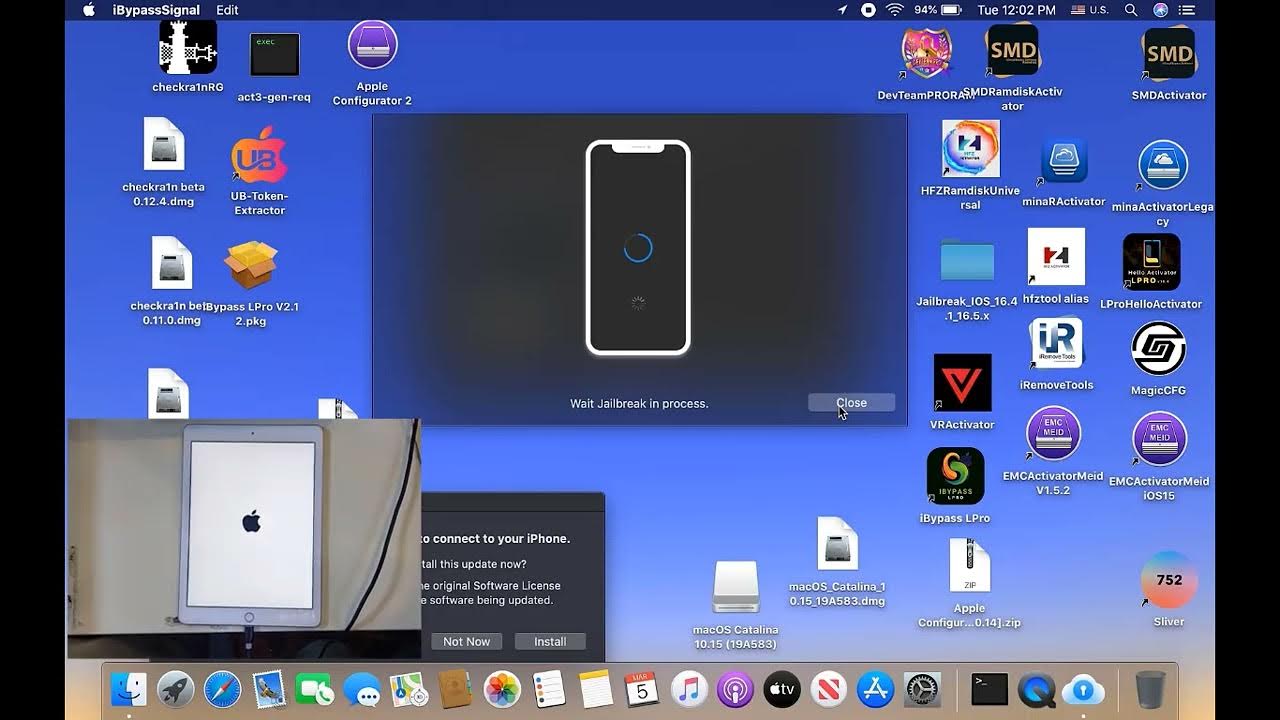The image size is (1280, 720).
Task: Open Terminal from the dock
Action: click(x=990, y=690)
